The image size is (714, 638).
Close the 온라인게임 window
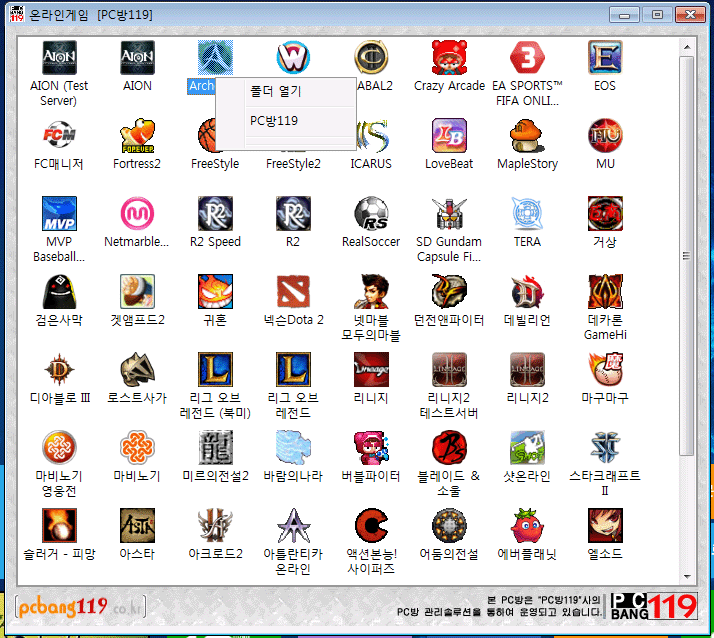[690, 15]
